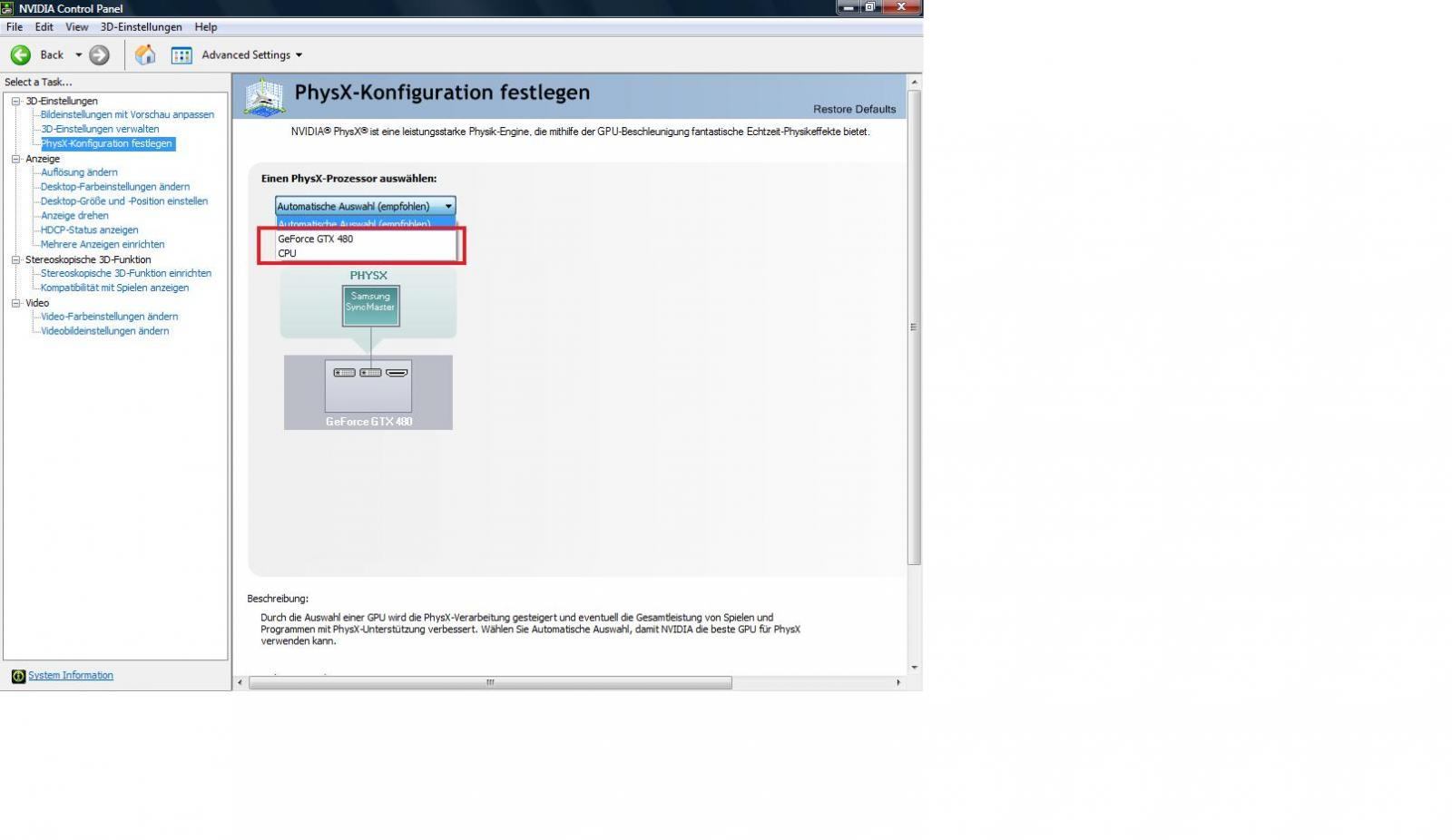
Task: Open the System Information link
Action: [71, 676]
